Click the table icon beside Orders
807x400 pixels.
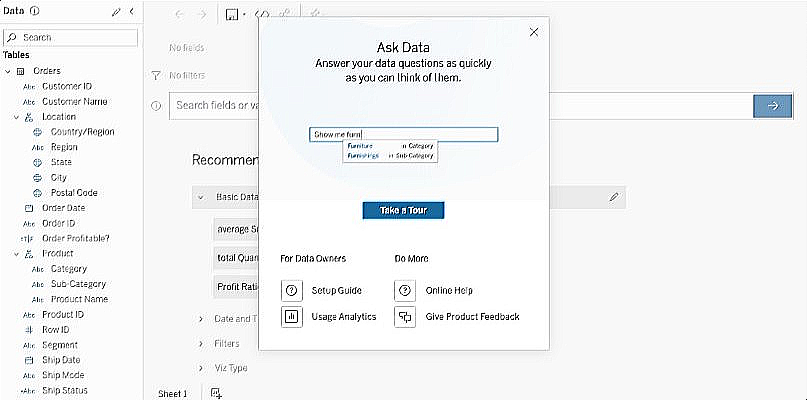21,71
